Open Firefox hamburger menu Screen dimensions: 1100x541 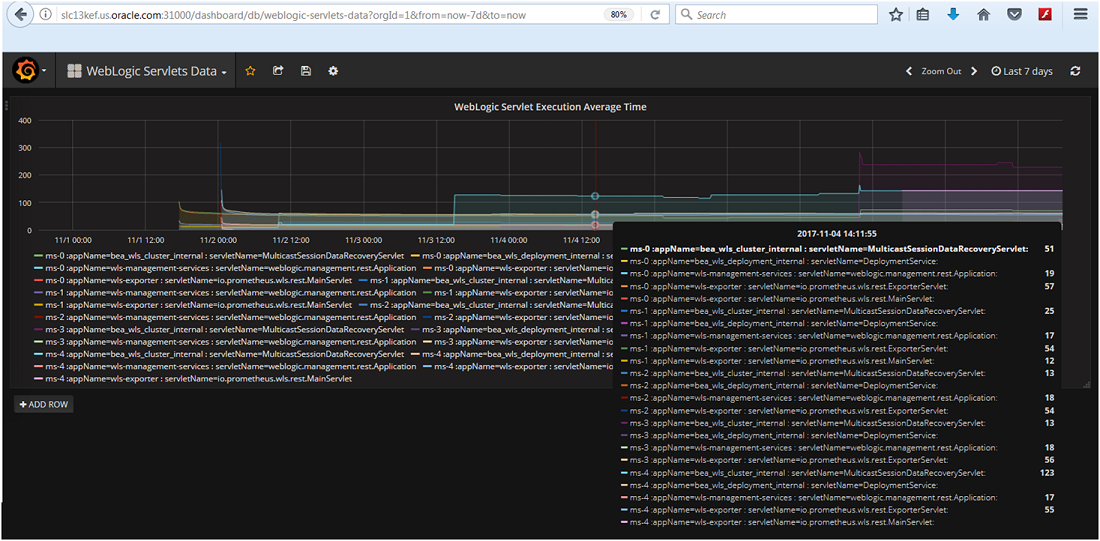click(1080, 15)
